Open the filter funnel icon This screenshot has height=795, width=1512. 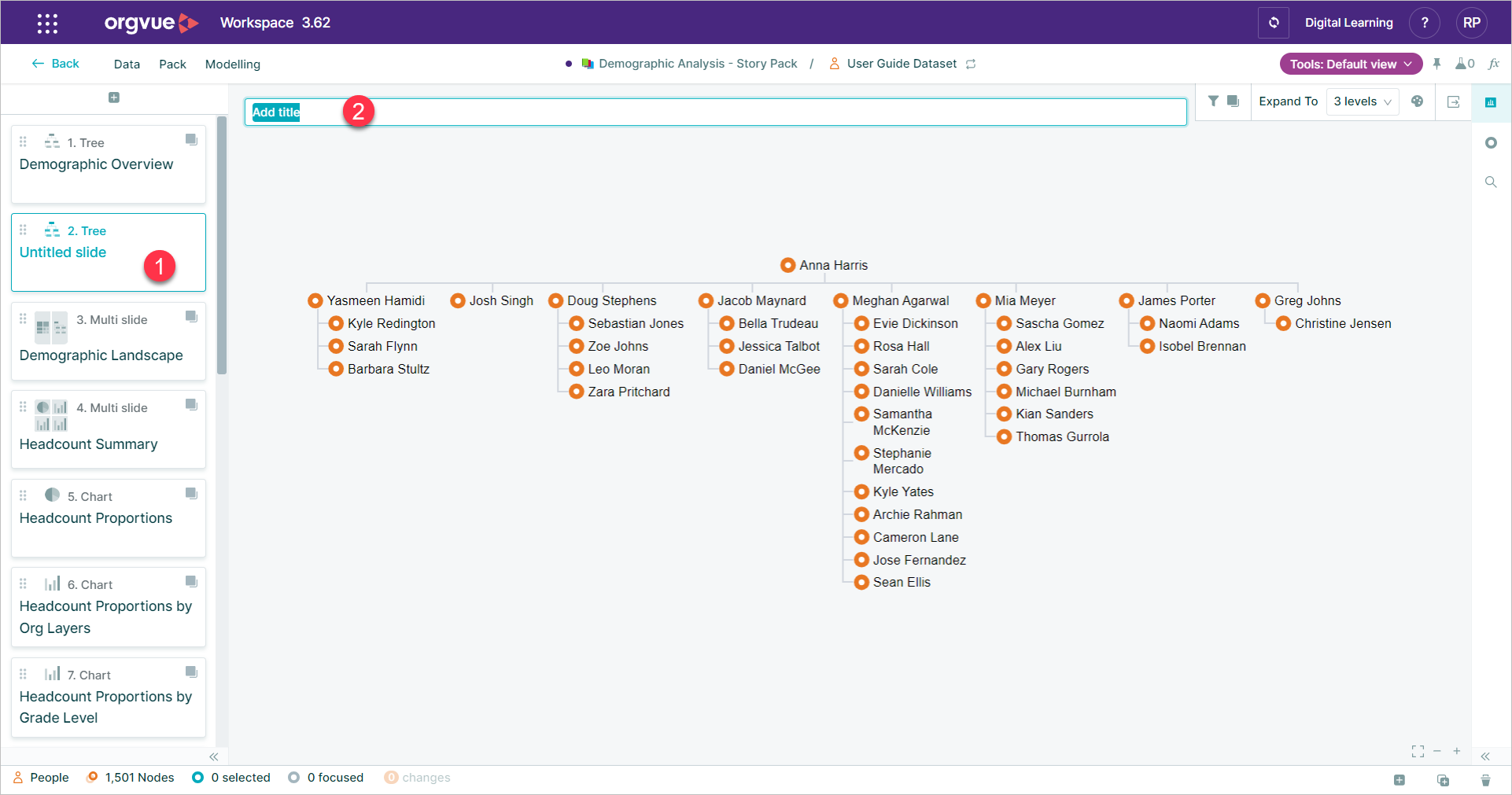(x=1213, y=101)
